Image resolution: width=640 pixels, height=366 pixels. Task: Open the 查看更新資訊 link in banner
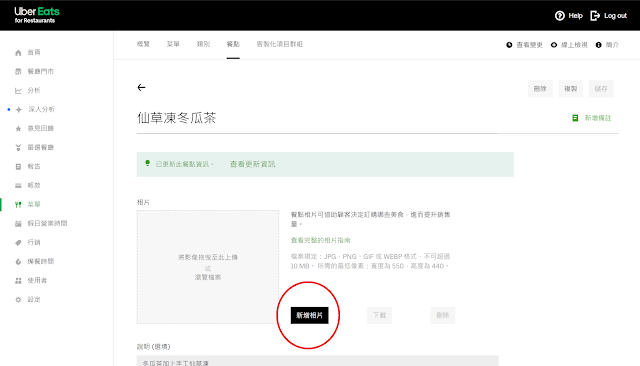click(x=252, y=164)
